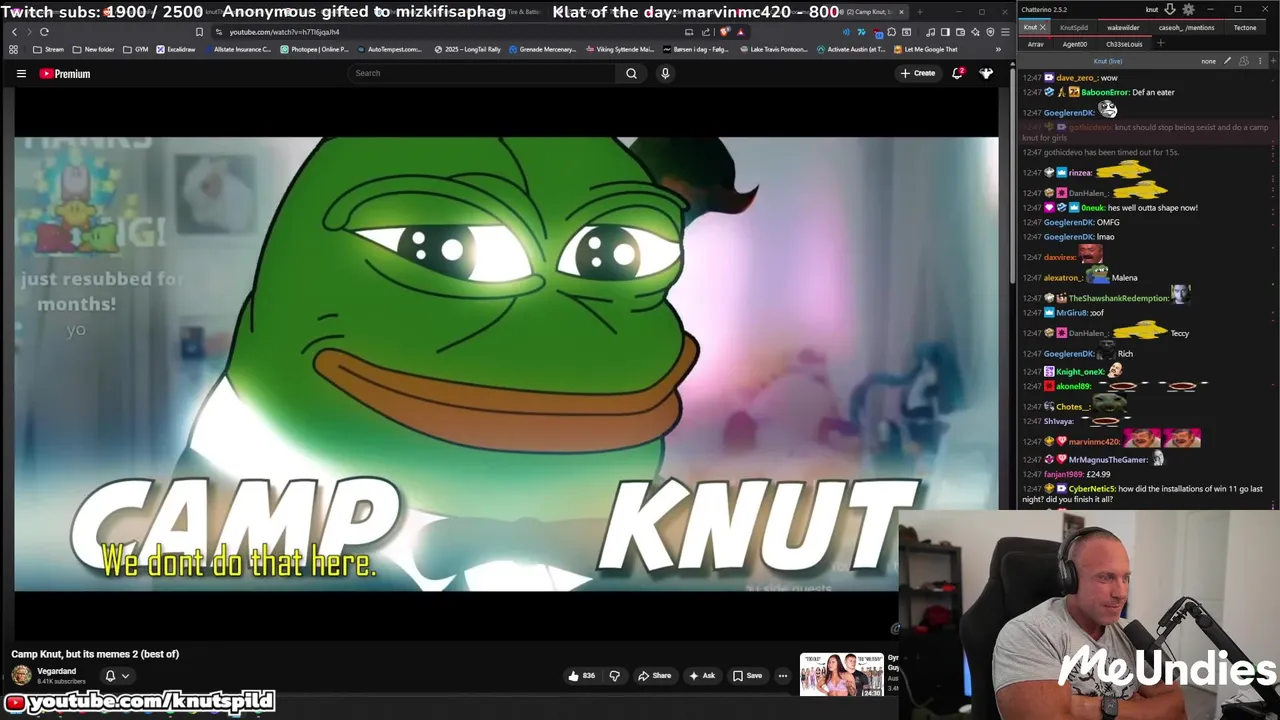Open Chatterino viewer list icon
Image resolution: width=1280 pixels, height=720 pixels.
click(1244, 61)
